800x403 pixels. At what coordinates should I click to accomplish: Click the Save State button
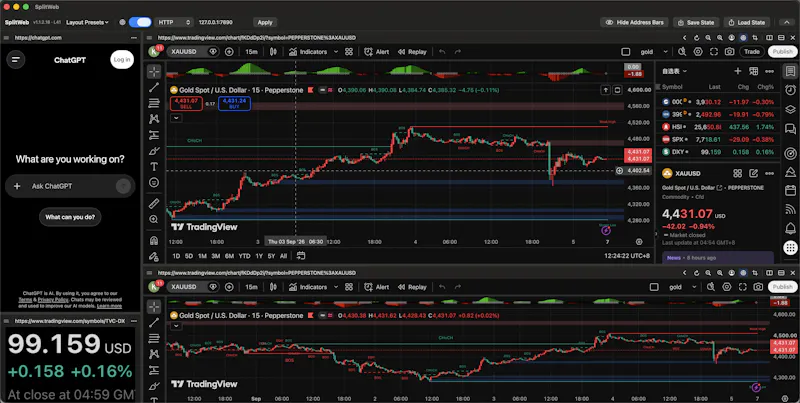[696, 22]
